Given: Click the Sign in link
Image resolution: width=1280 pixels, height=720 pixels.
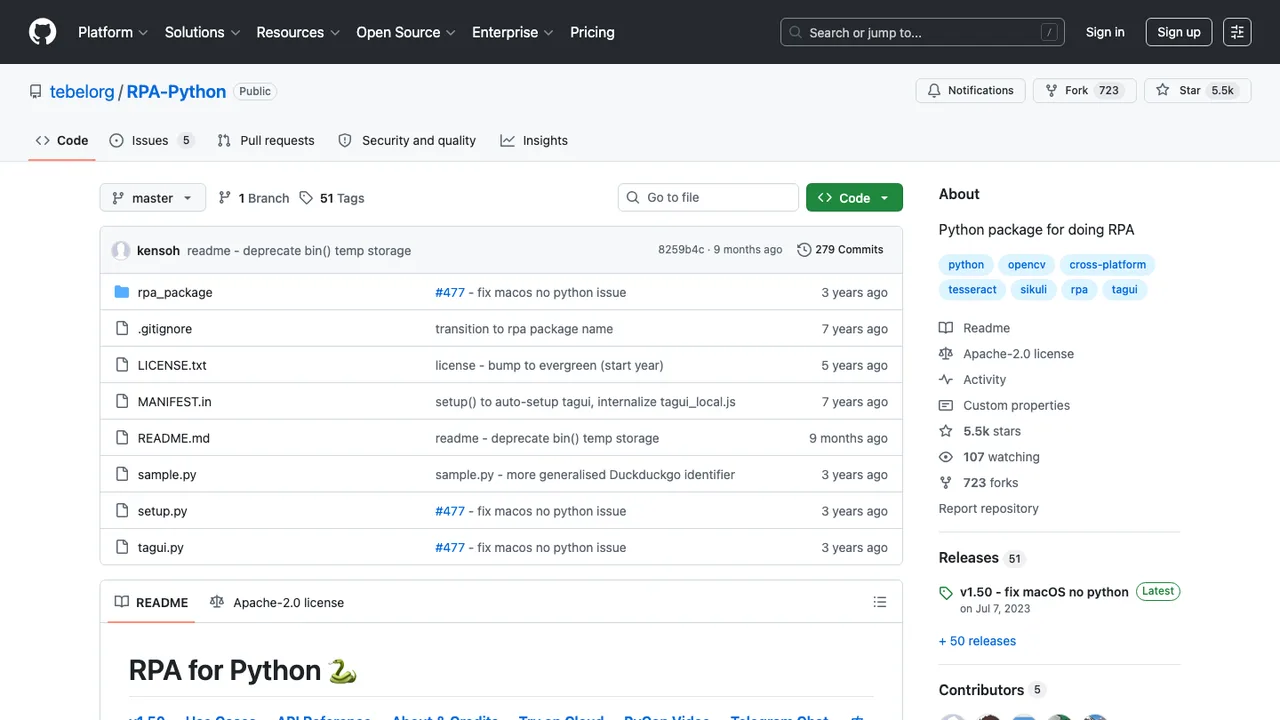Looking at the screenshot, I should click(1105, 32).
